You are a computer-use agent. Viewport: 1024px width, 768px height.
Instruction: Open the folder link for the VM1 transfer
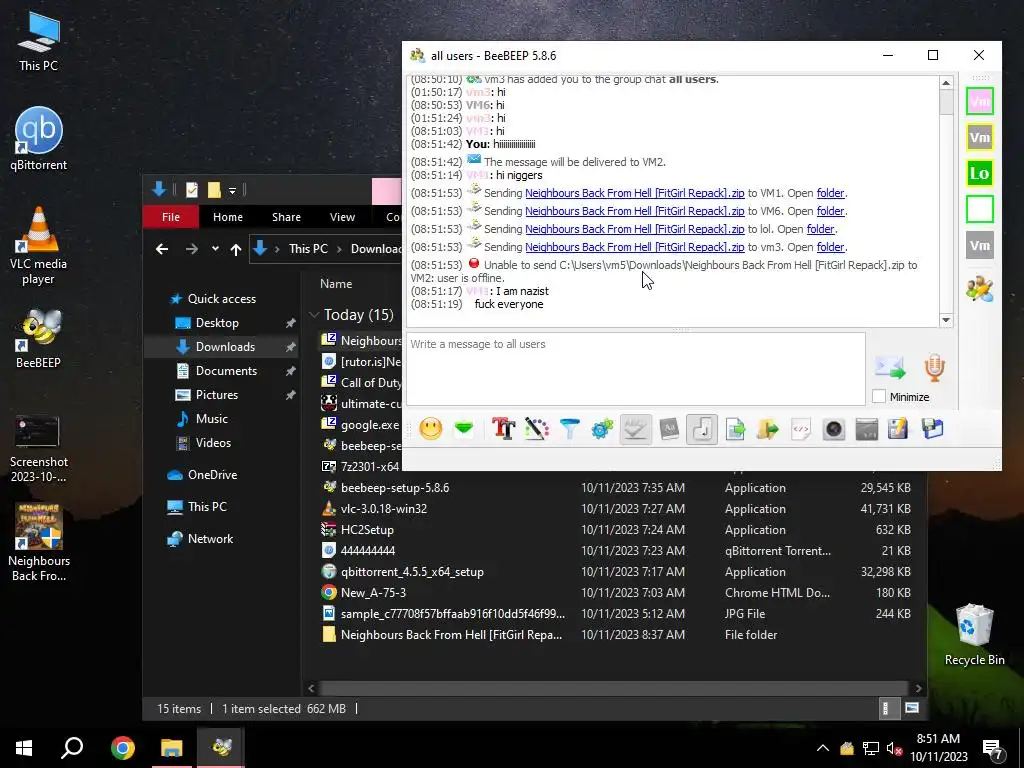tap(830, 193)
